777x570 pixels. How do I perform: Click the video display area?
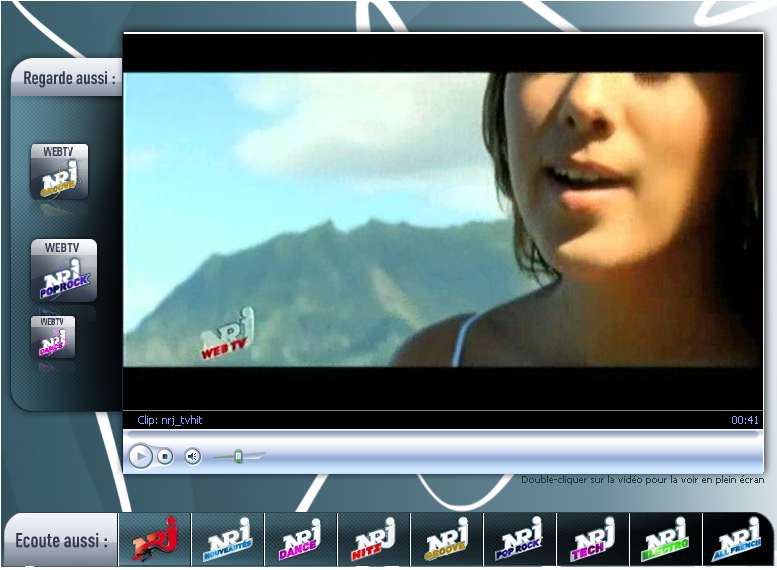[x=443, y=222]
